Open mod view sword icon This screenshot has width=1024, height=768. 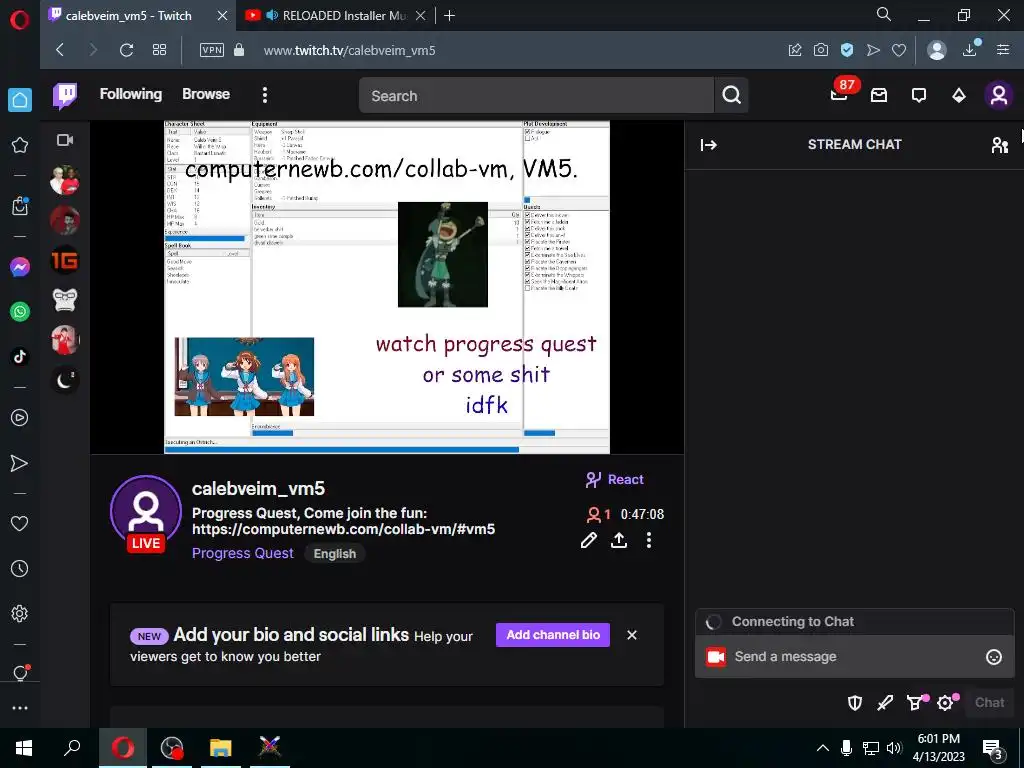[x=885, y=703]
